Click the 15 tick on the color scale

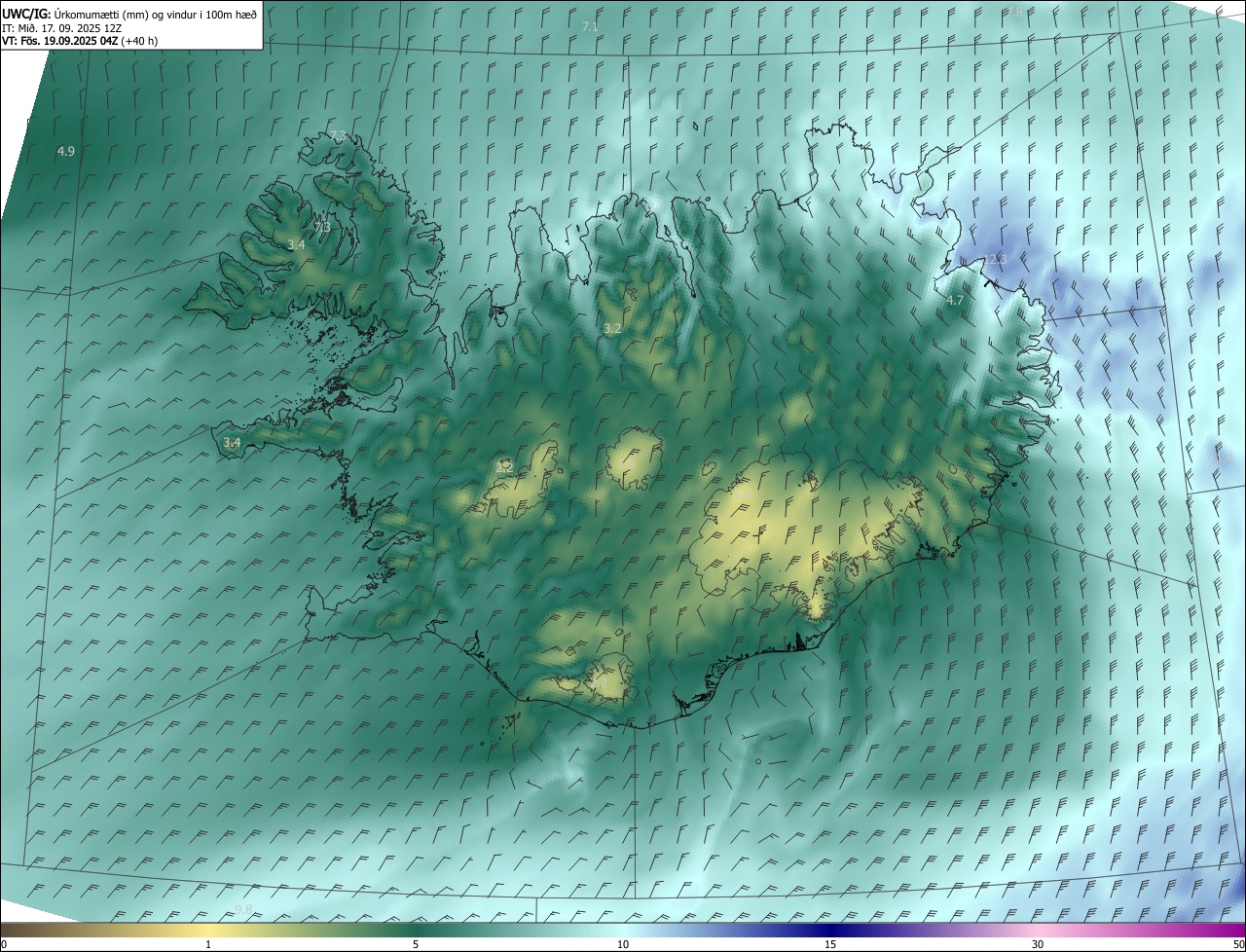tap(830, 944)
